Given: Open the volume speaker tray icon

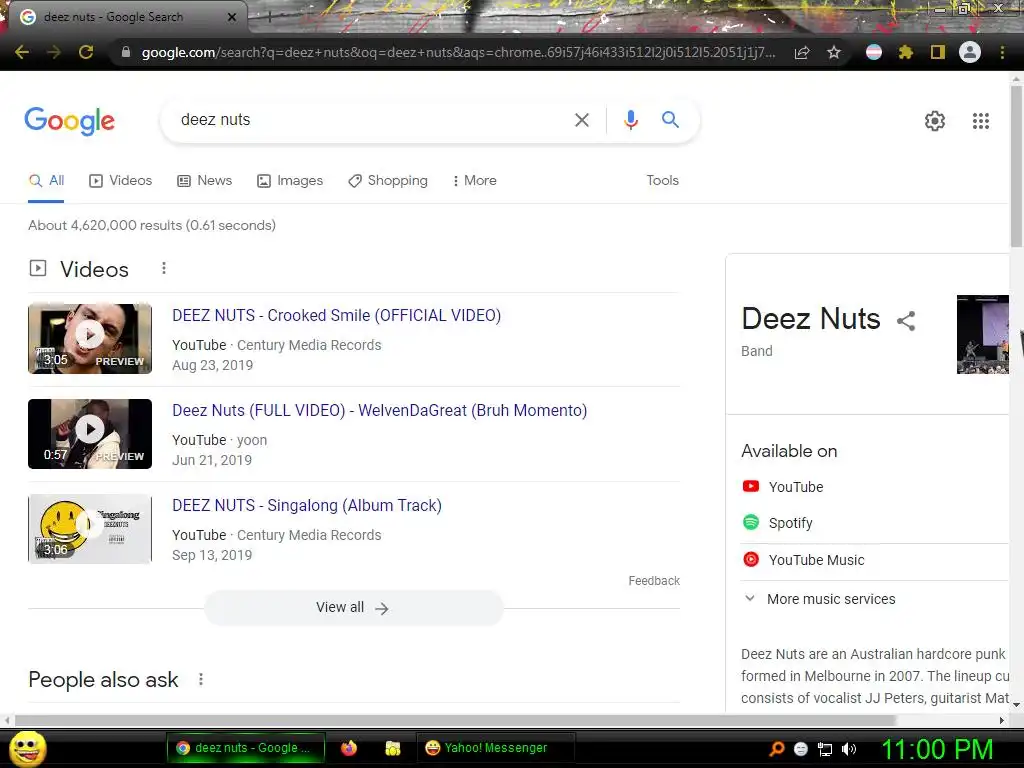Looking at the screenshot, I should point(849,749).
